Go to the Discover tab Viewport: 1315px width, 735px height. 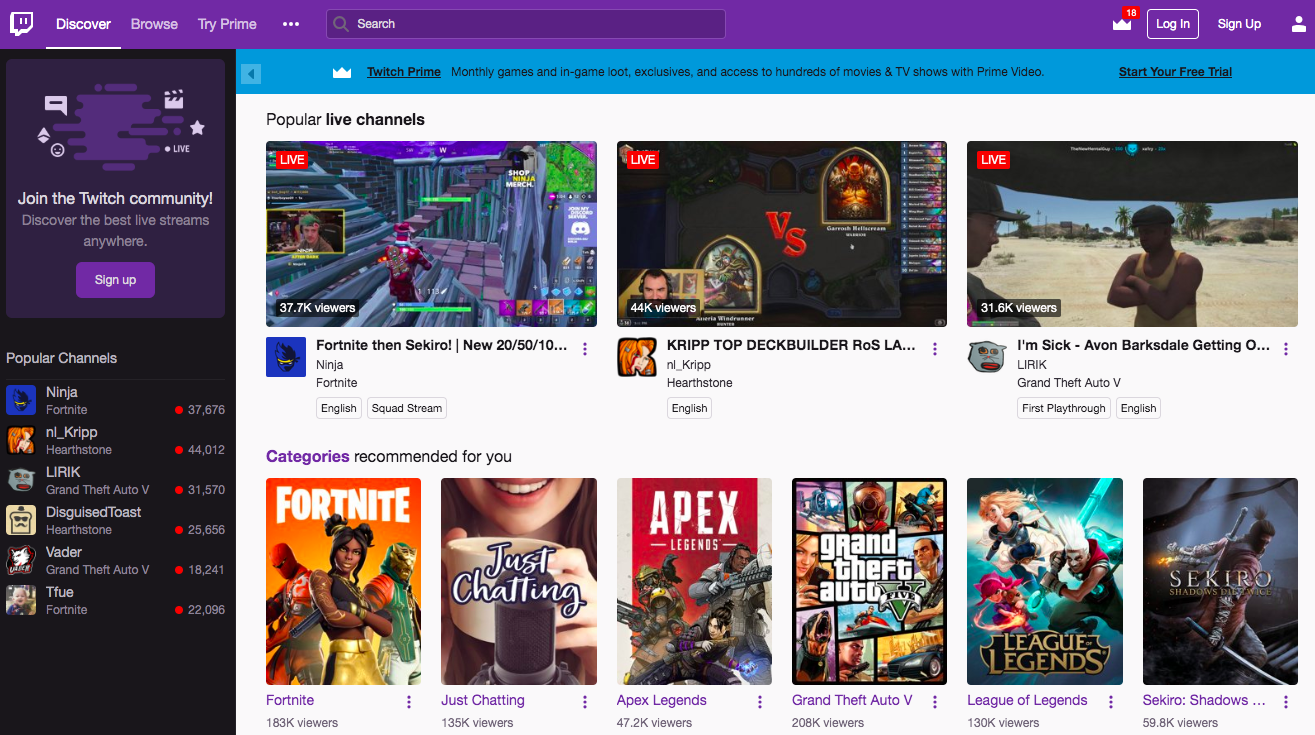tap(83, 24)
